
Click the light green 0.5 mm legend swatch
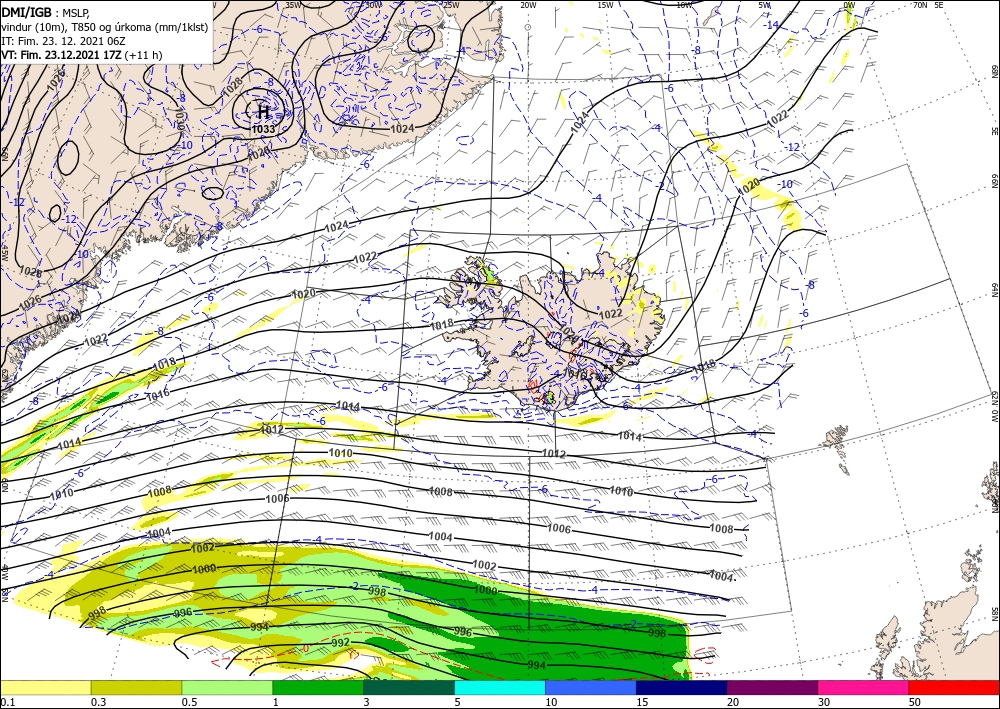(x=227, y=687)
